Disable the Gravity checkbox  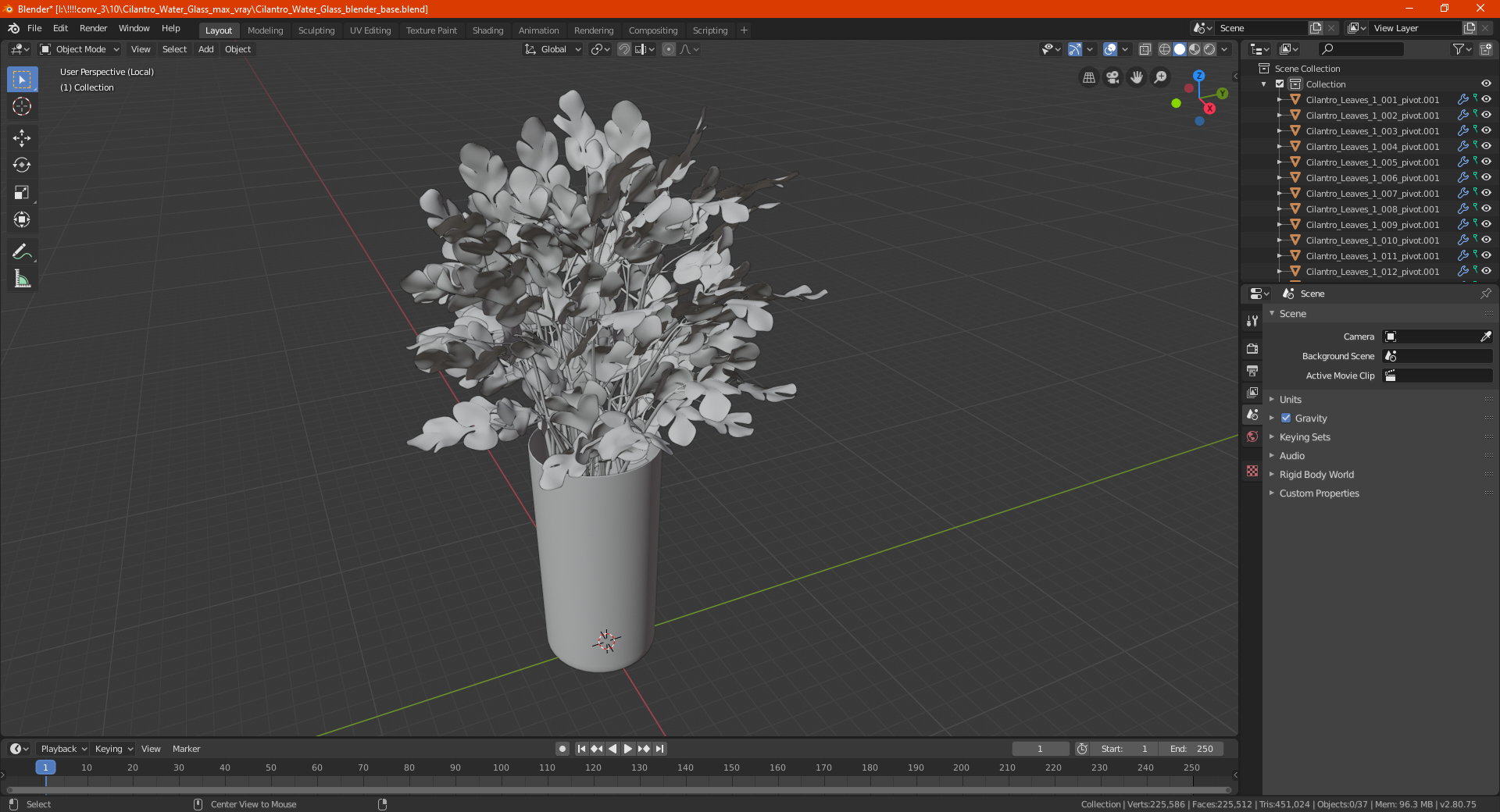pos(1286,418)
